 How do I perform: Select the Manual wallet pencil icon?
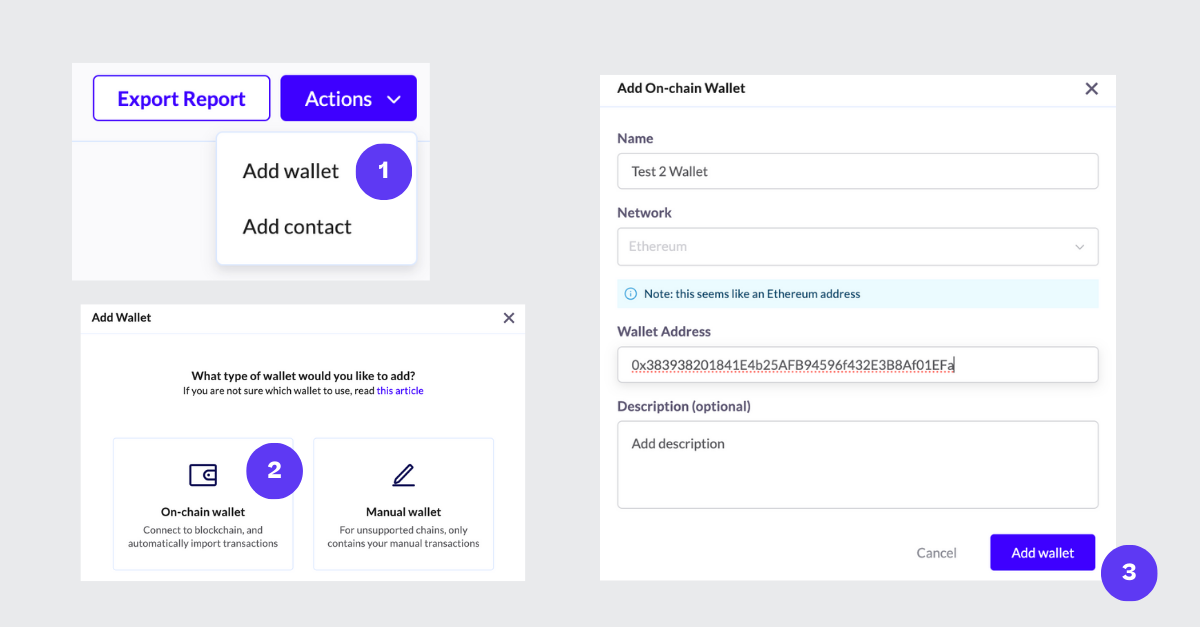(403, 475)
